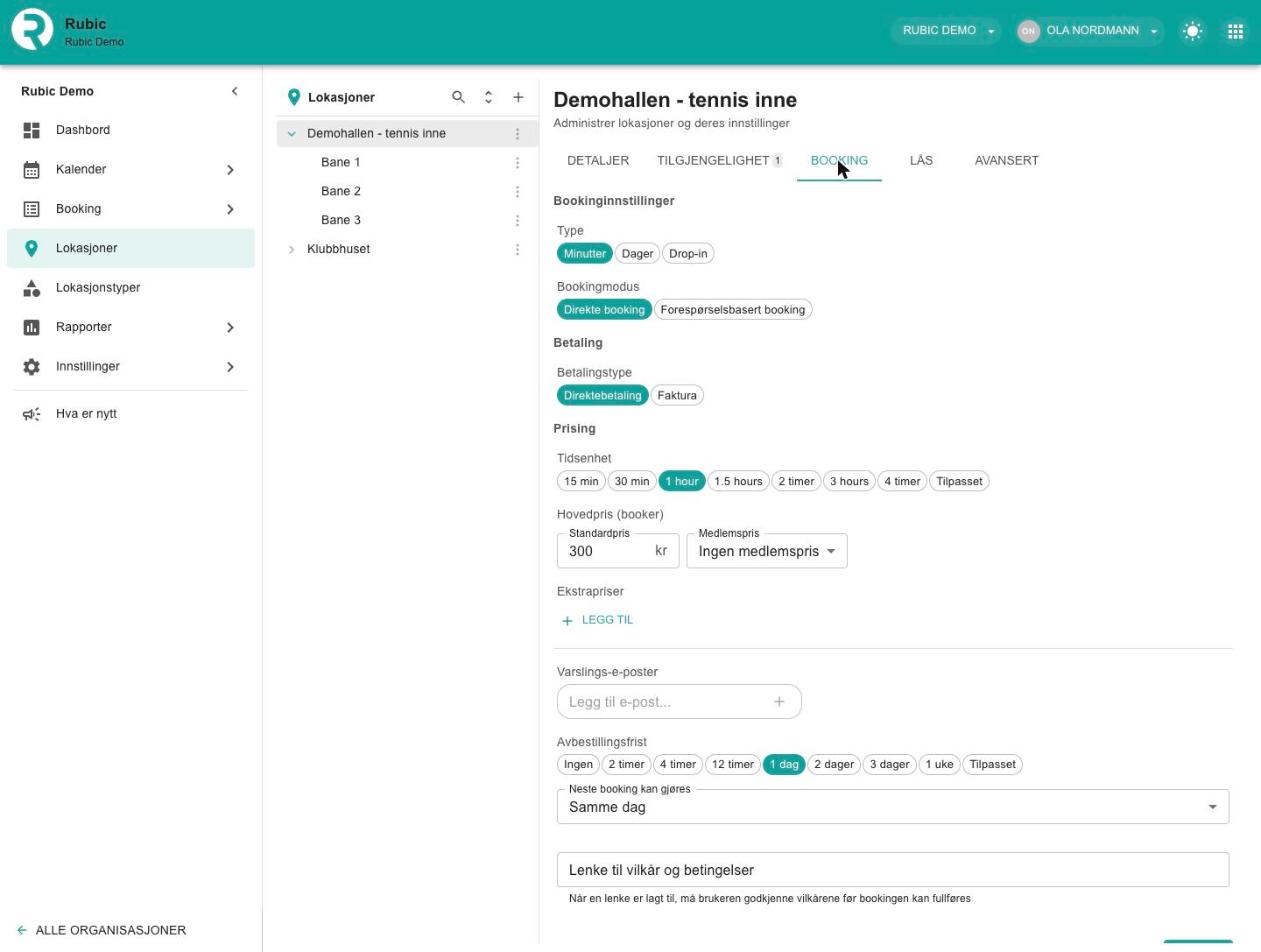Screen dimensions: 1261x952
Task: Open options menu for Demohallen - tennis inne
Action: click(x=517, y=134)
